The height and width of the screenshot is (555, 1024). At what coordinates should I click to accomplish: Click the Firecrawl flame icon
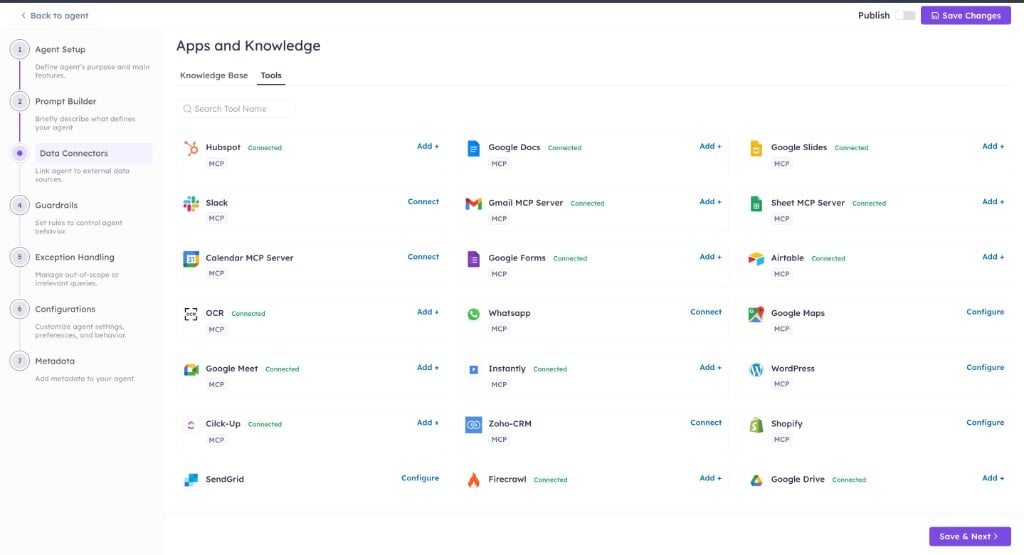point(473,480)
